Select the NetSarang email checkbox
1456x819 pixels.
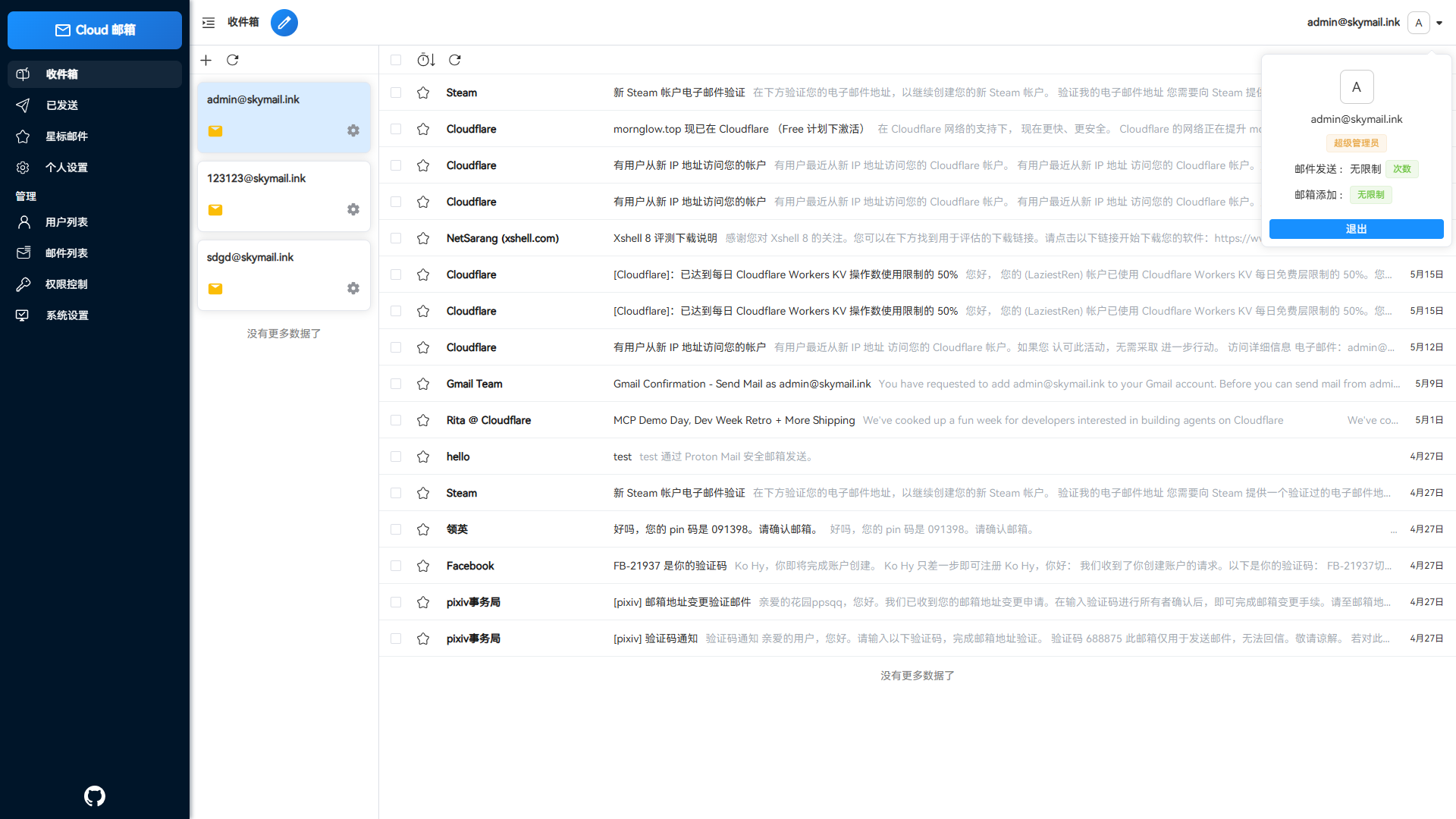396,238
